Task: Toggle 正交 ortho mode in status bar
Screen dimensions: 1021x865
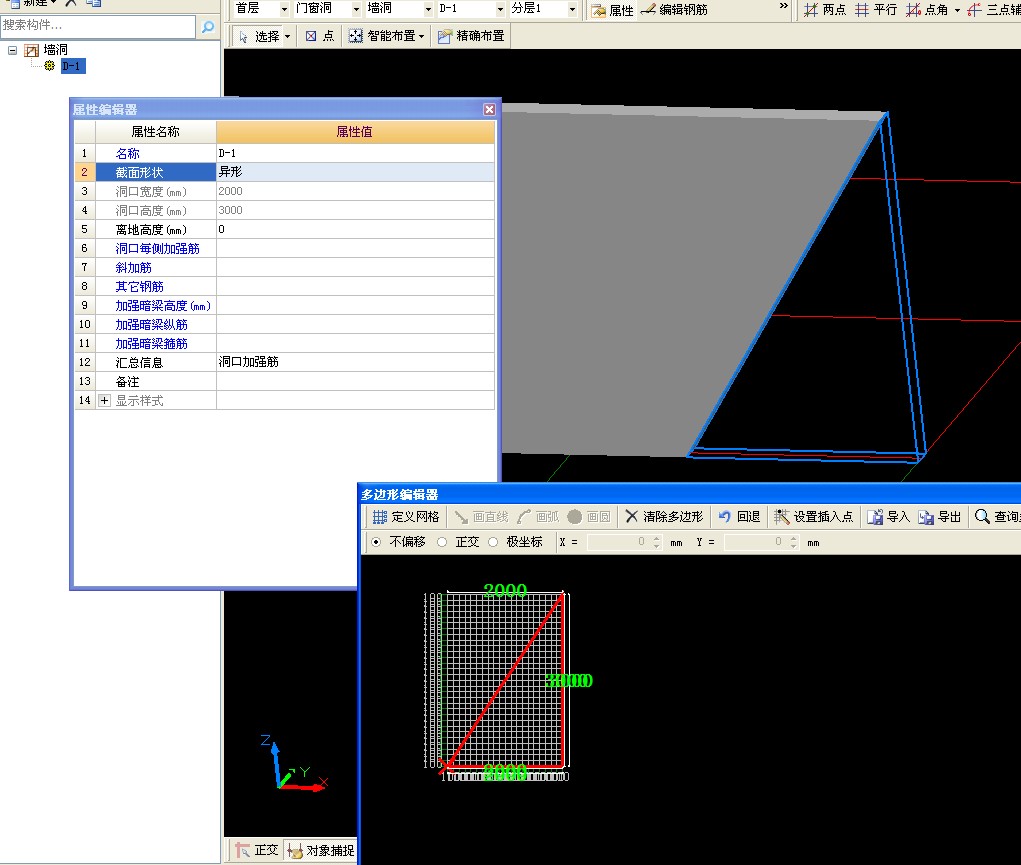Action: click(257, 851)
